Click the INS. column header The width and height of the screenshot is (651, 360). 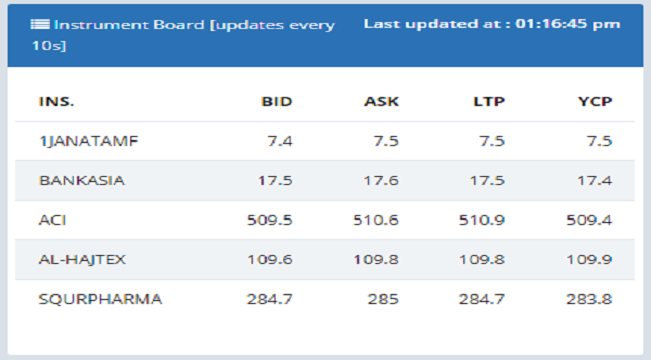[56, 101]
